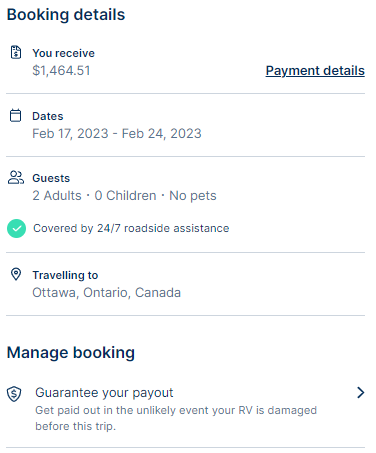Click the Manage booking heading
Screen dimensions: 376x453
71,353
